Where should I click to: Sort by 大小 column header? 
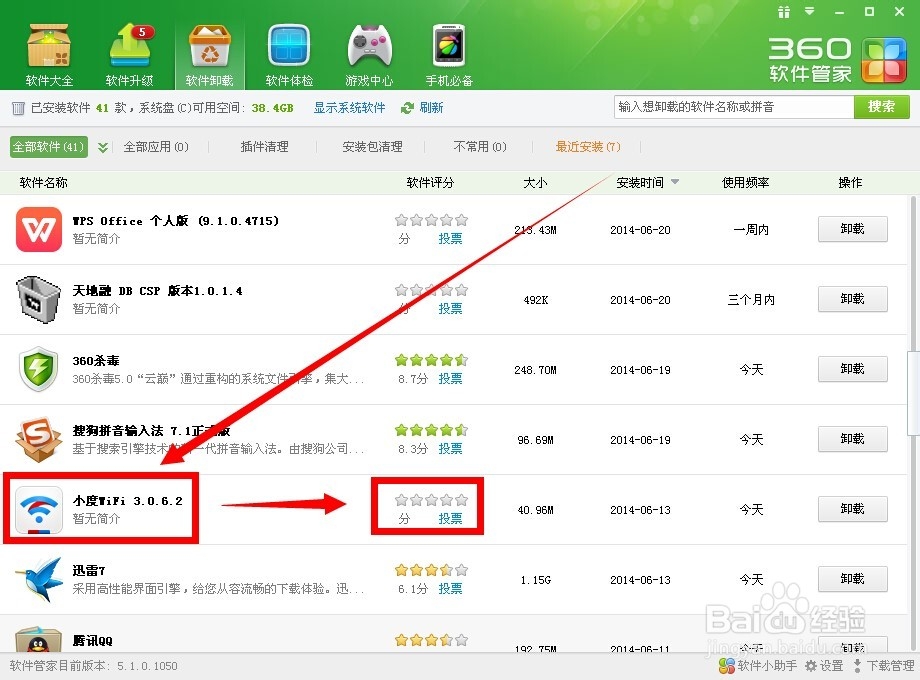coord(535,182)
